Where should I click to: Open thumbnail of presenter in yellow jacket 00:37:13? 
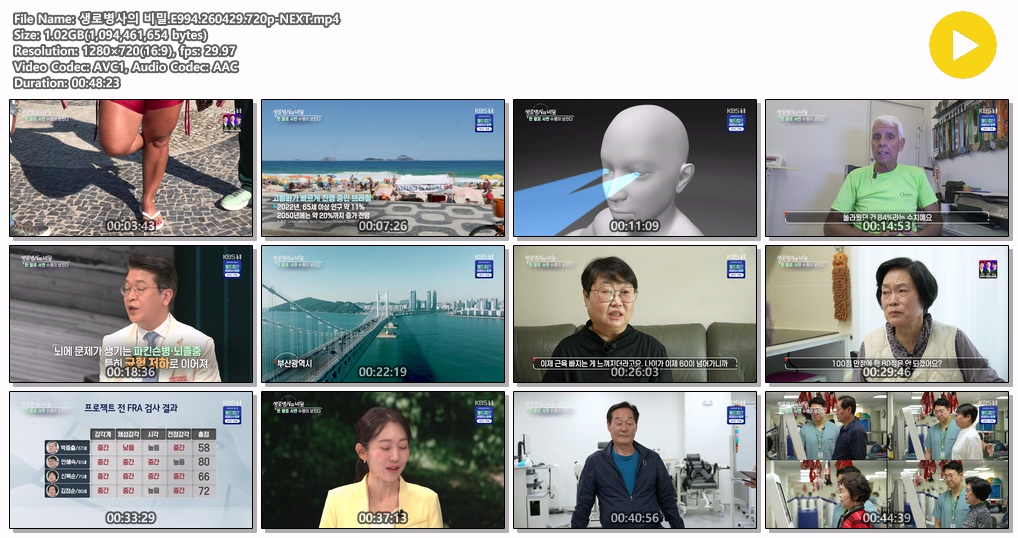pyautogui.click(x=383, y=460)
